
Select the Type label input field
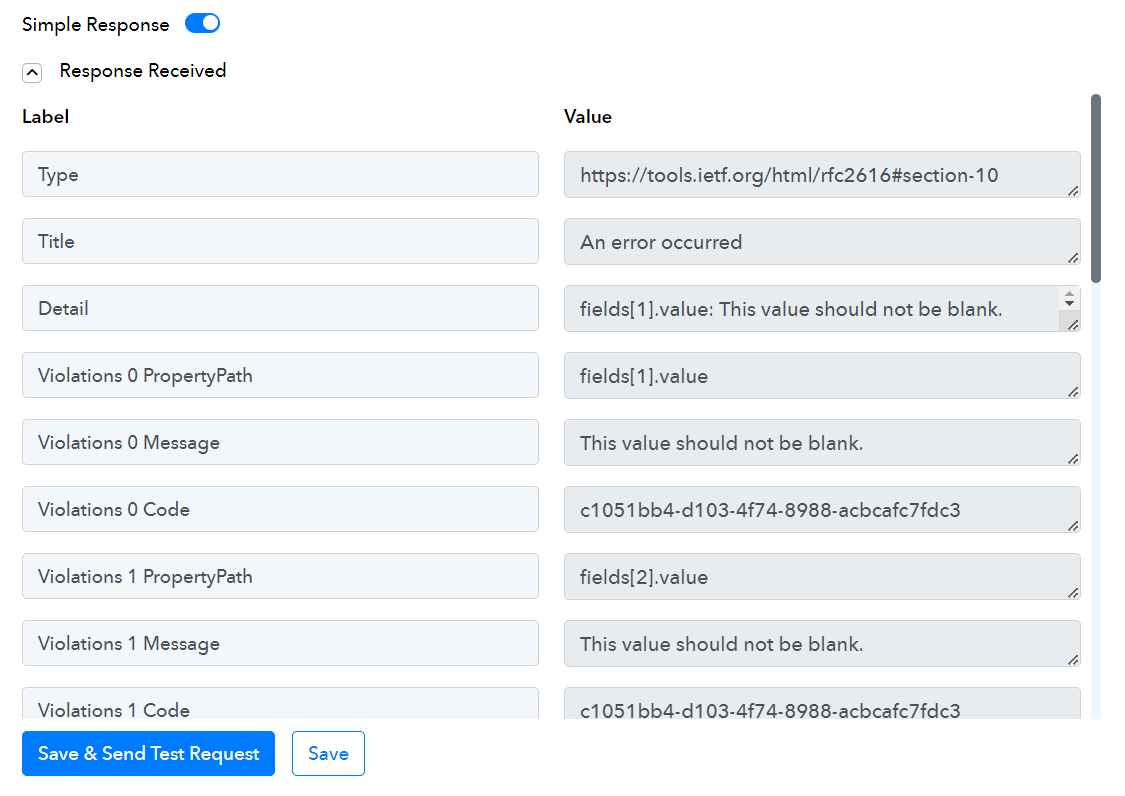(x=281, y=174)
